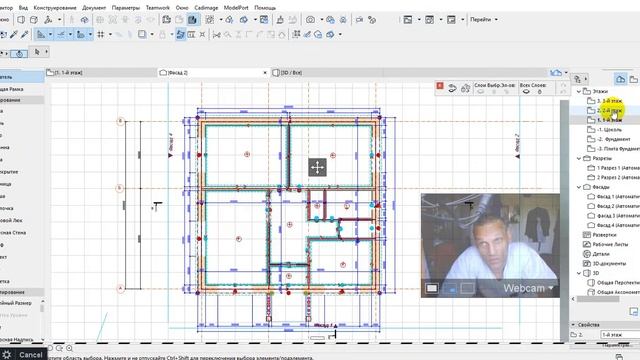Select the eyedropper Pick Up Parameters tool
Screen dimensions: 640x360
pos(14,35)
